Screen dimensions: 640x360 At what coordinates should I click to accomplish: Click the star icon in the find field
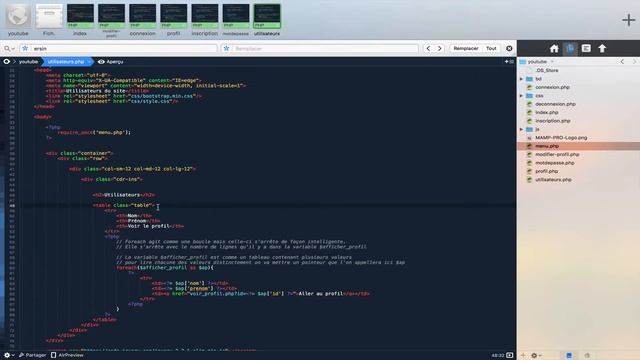coord(25,49)
